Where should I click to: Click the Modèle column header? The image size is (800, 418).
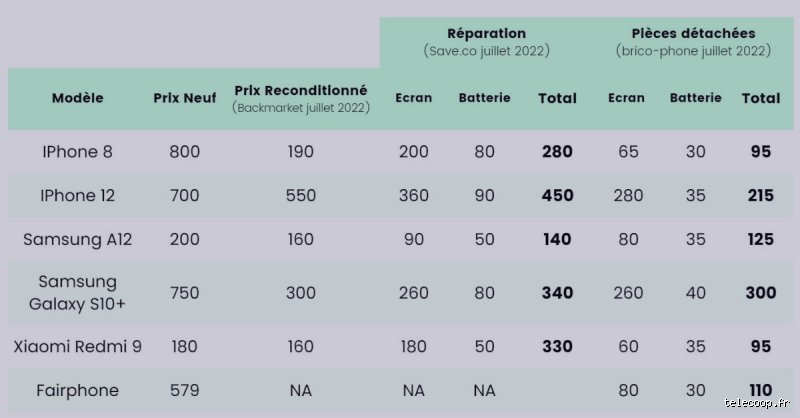tap(78, 97)
